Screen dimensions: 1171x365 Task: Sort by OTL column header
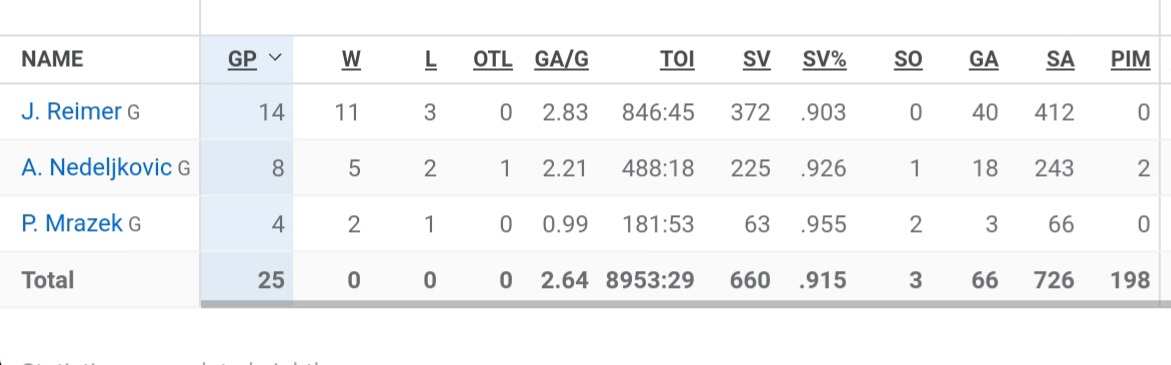point(493,59)
